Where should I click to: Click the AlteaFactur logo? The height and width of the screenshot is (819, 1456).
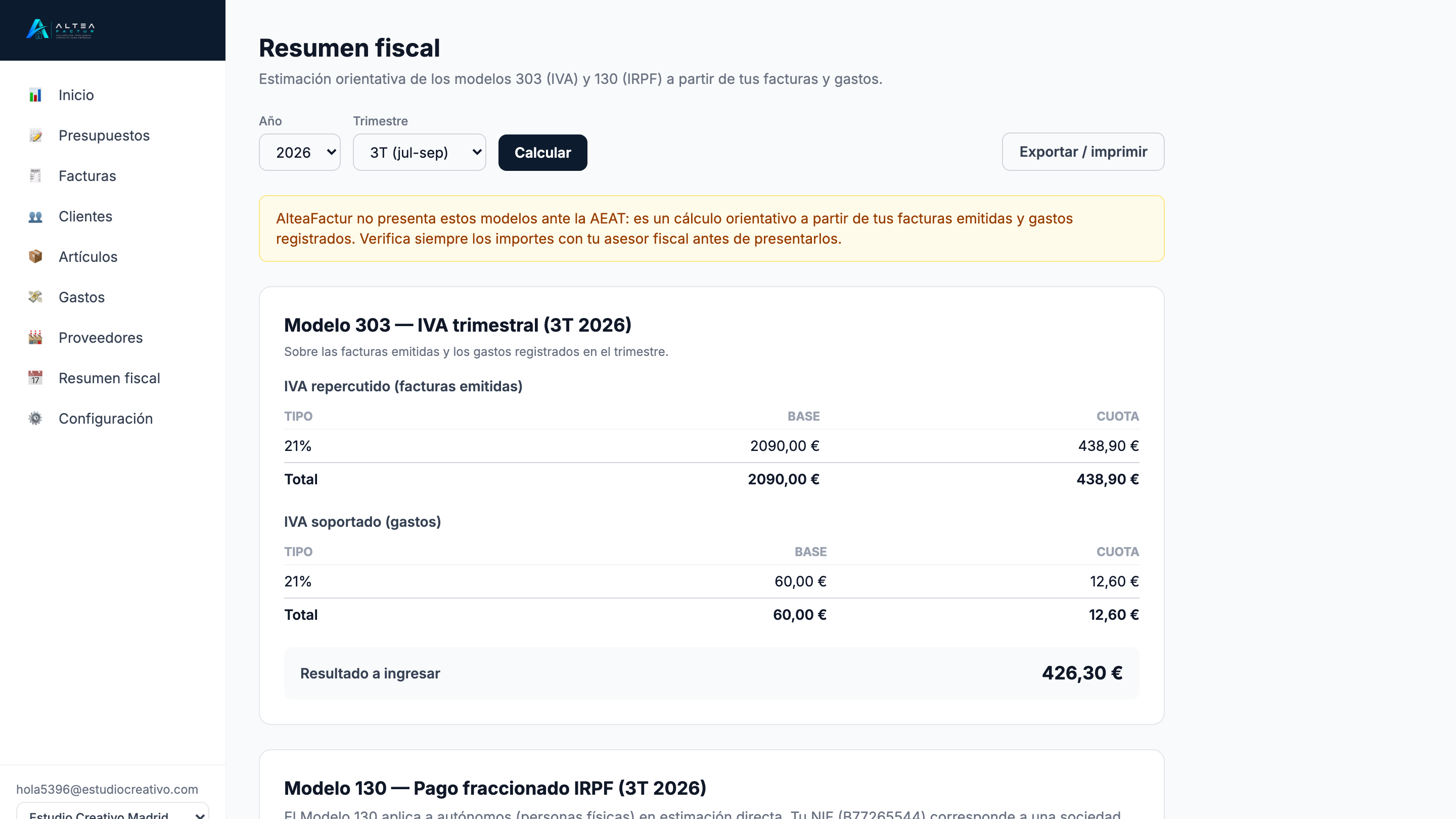pos(61,29)
